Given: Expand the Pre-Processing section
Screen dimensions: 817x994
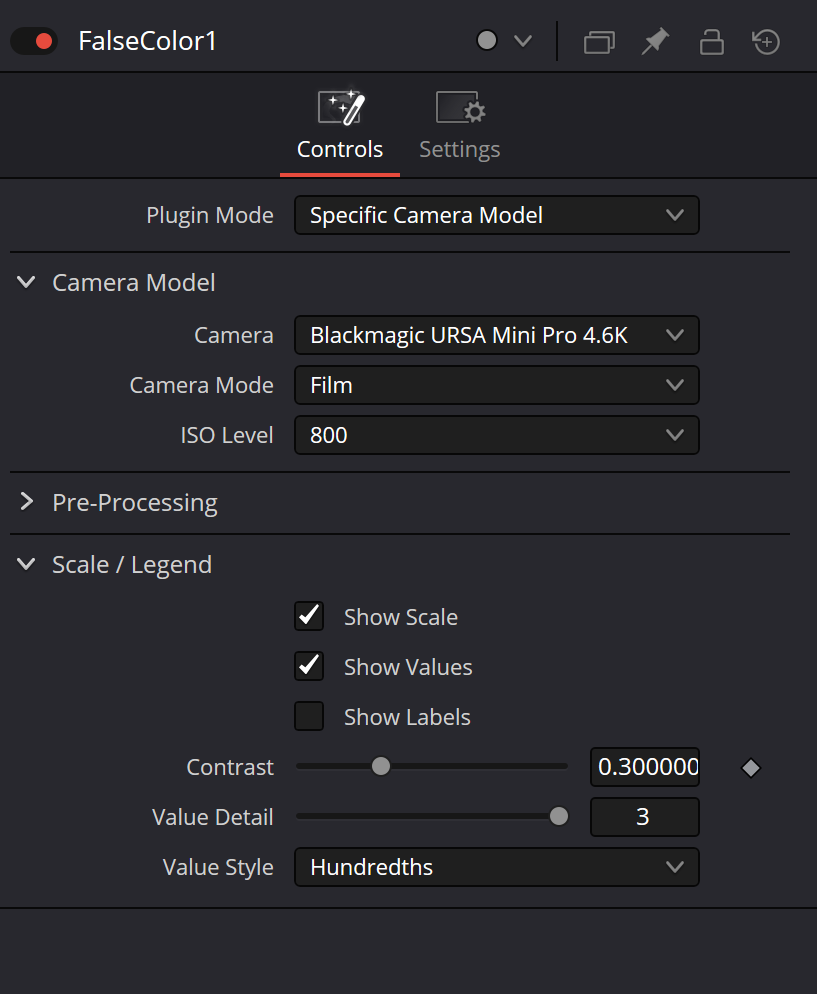Looking at the screenshot, I should coord(26,502).
